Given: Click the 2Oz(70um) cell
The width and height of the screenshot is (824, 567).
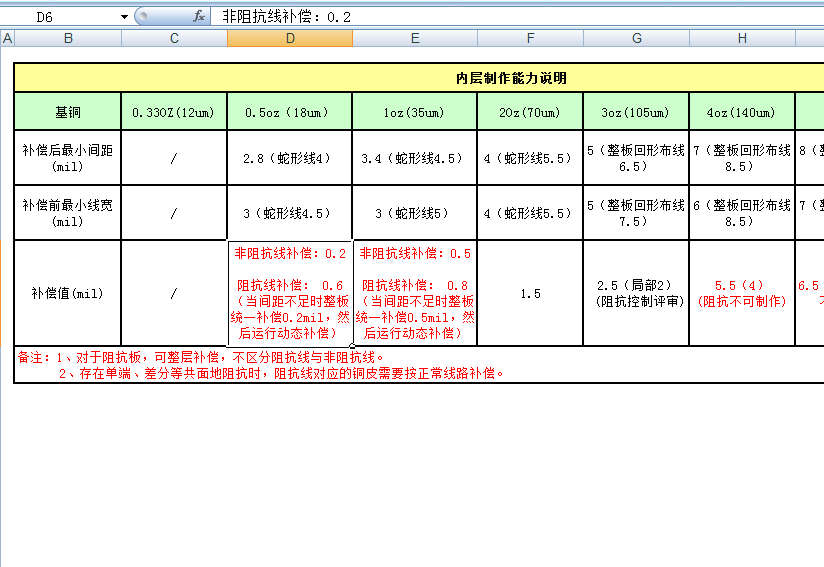Looking at the screenshot, I should pyautogui.click(x=530, y=112).
